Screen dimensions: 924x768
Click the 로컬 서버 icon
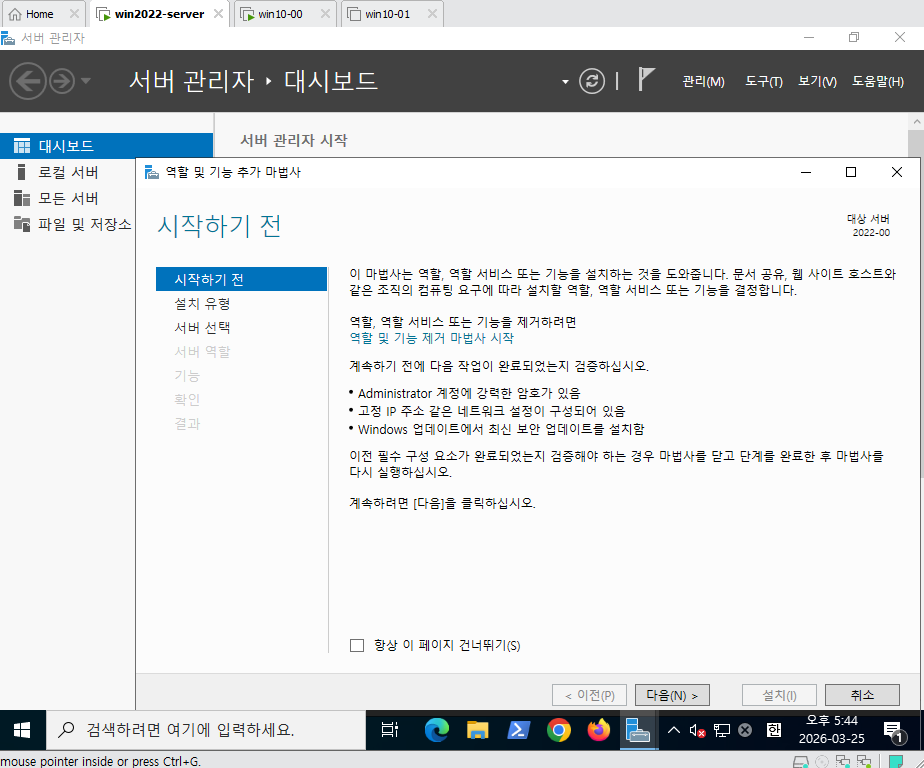tap(22, 172)
